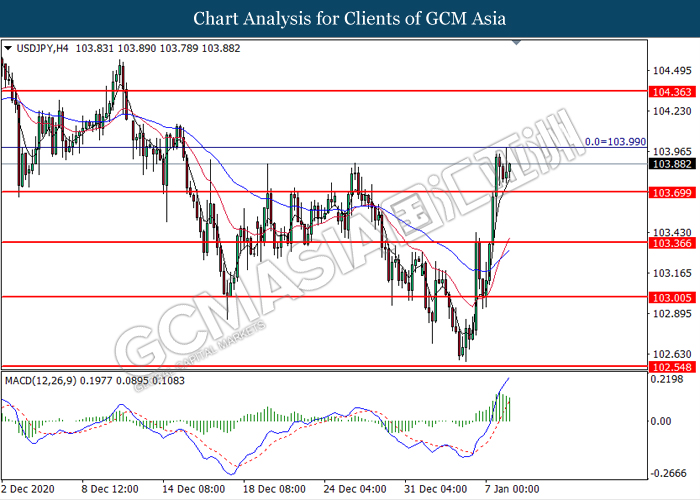Click the MACD zero level label 0.00

662,421
